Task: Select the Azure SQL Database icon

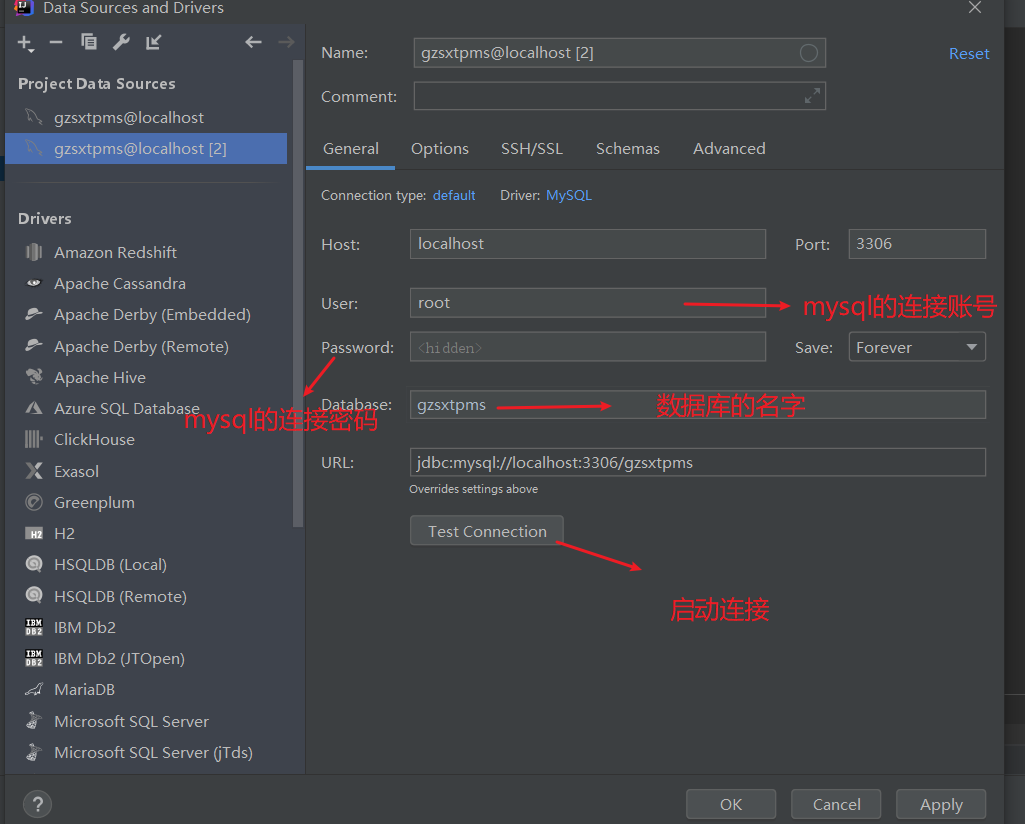Action: (34, 408)
